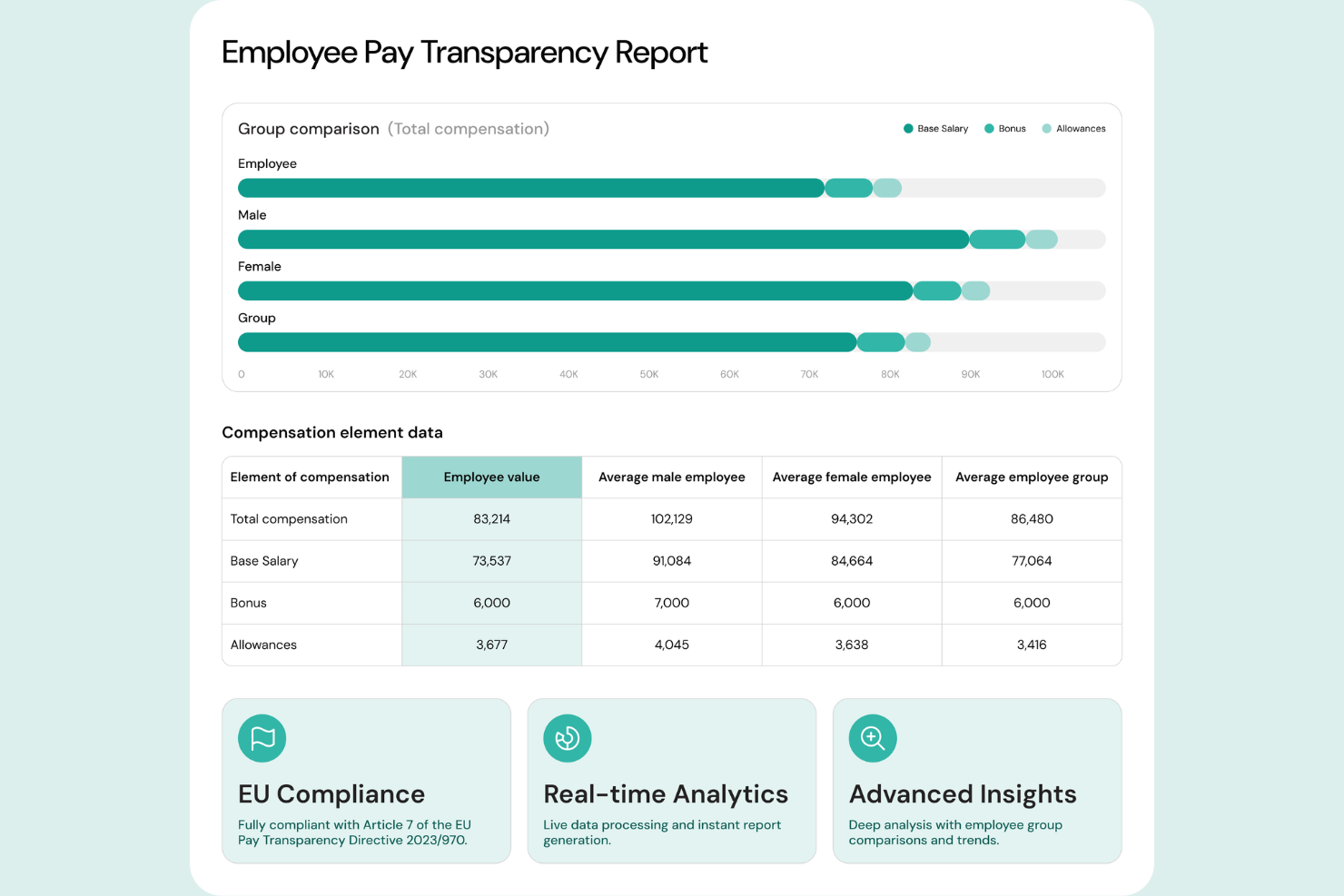Click the Real-time Analytics heading
1344x896 pixels.
[x=666, y=794]
